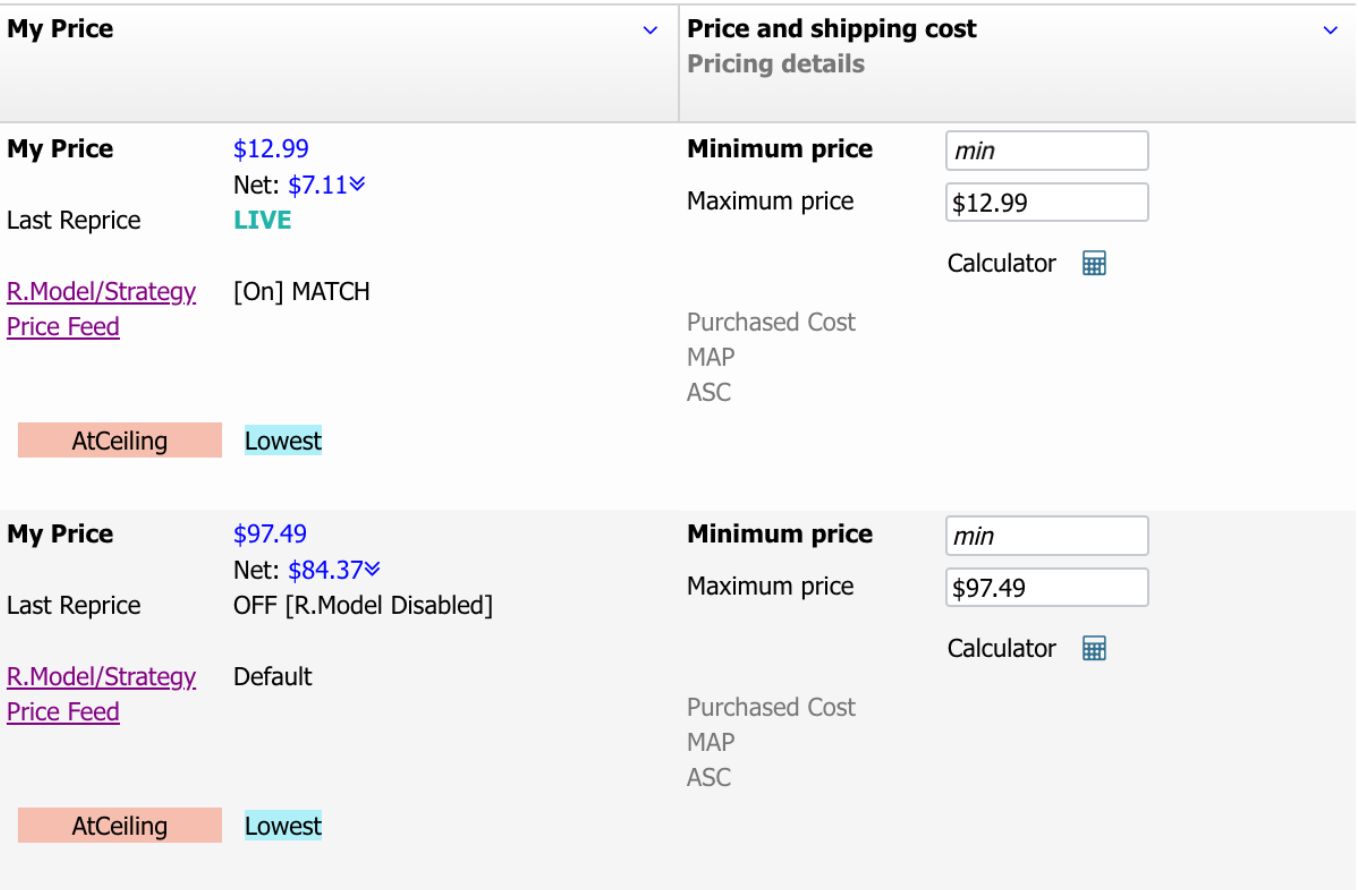Open R.Model/Strategy link for the MATCH item
1358x890 pixels.
(101, 292)
